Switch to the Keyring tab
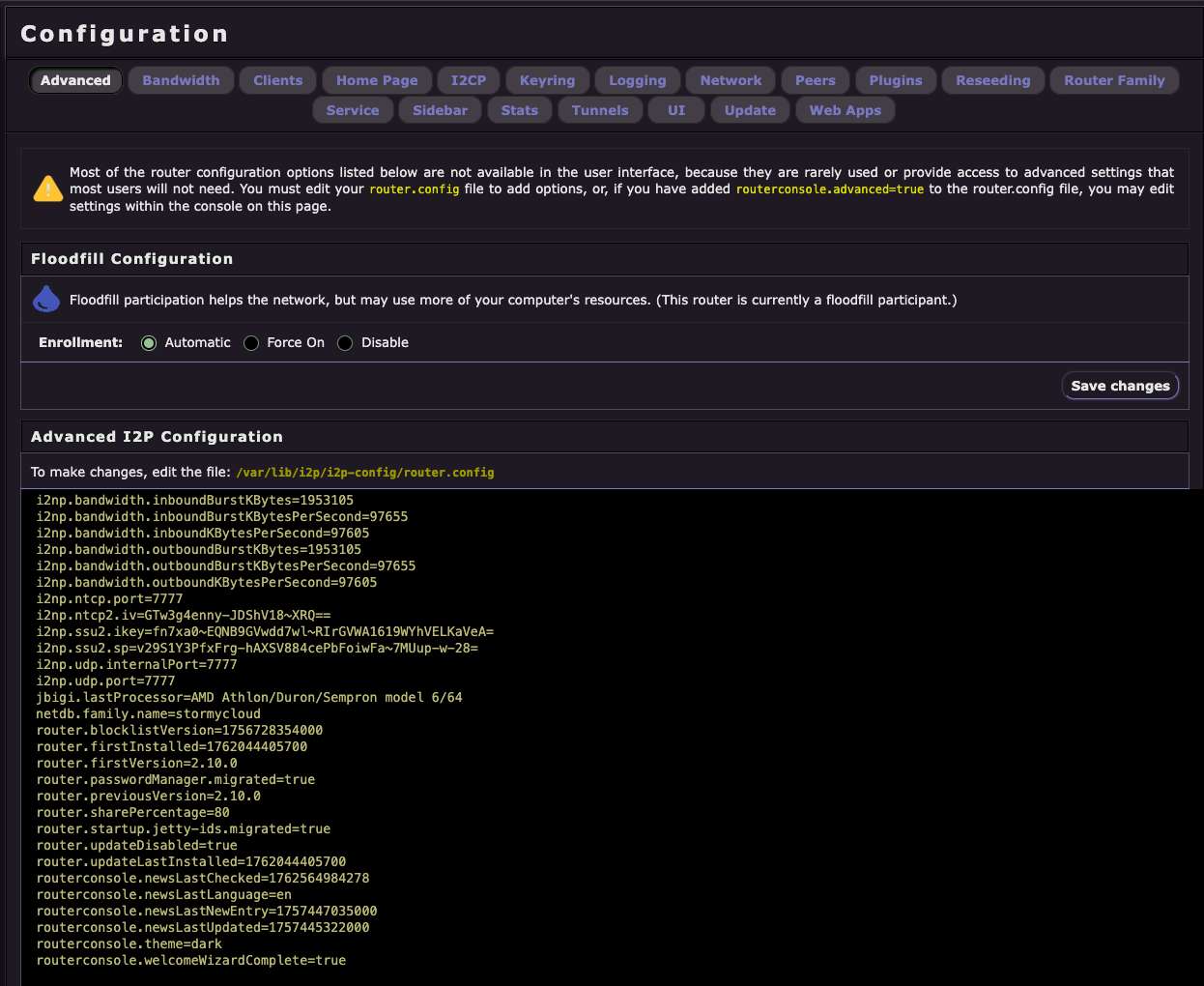The width and height of the screenshot is (1204, 986). (x=547, y=80)
